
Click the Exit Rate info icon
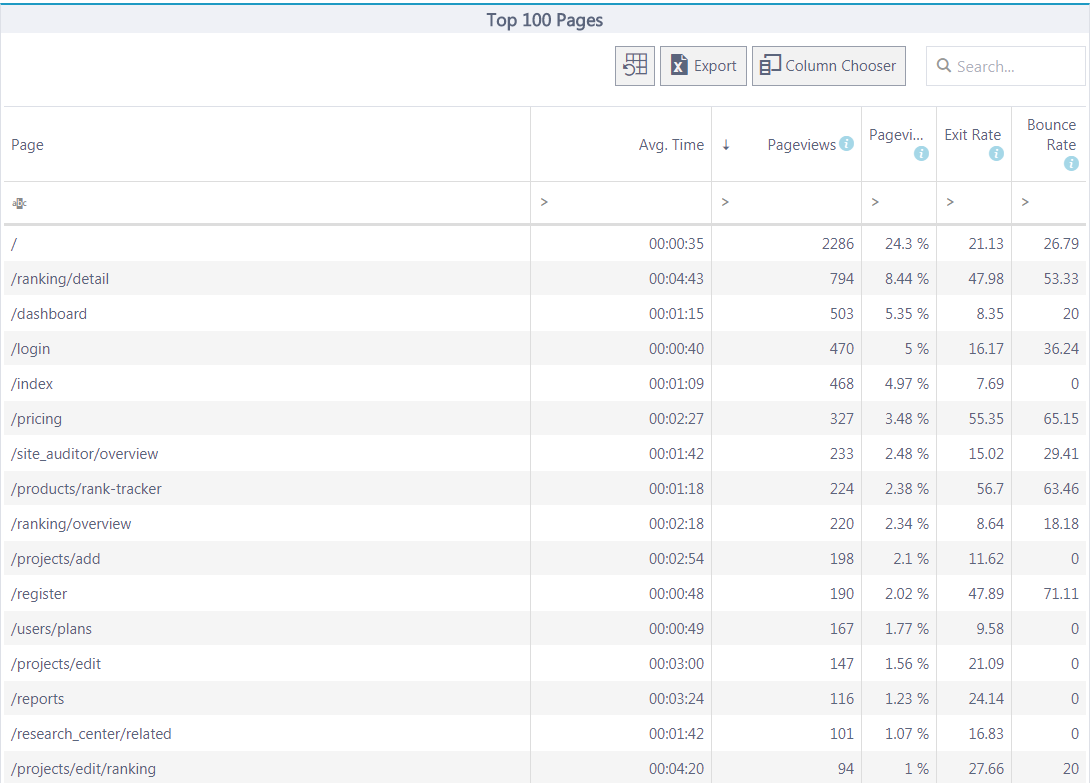[x=996, y=154]
